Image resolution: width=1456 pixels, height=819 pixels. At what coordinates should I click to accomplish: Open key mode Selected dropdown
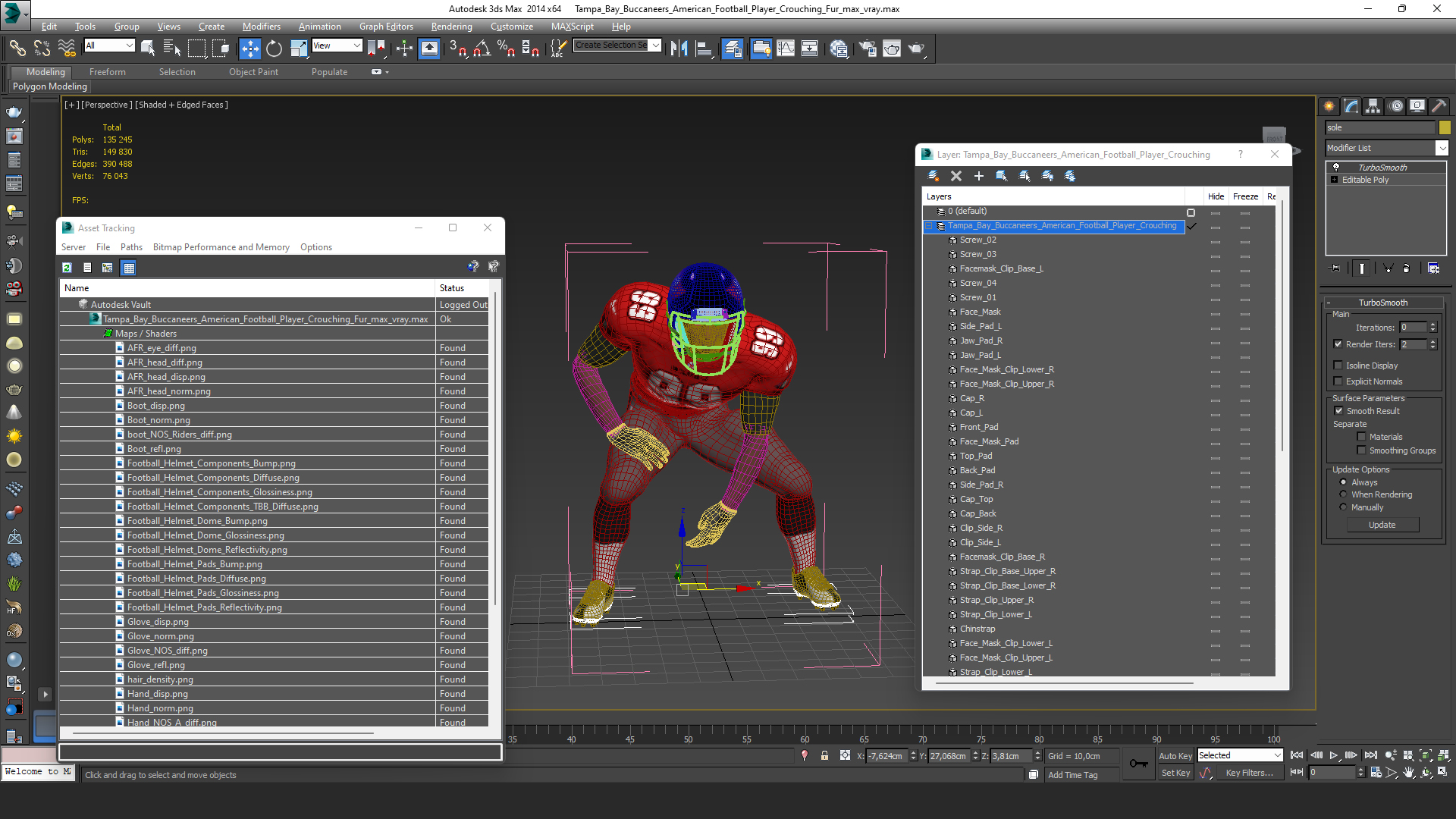click(x=1277, y=755)
